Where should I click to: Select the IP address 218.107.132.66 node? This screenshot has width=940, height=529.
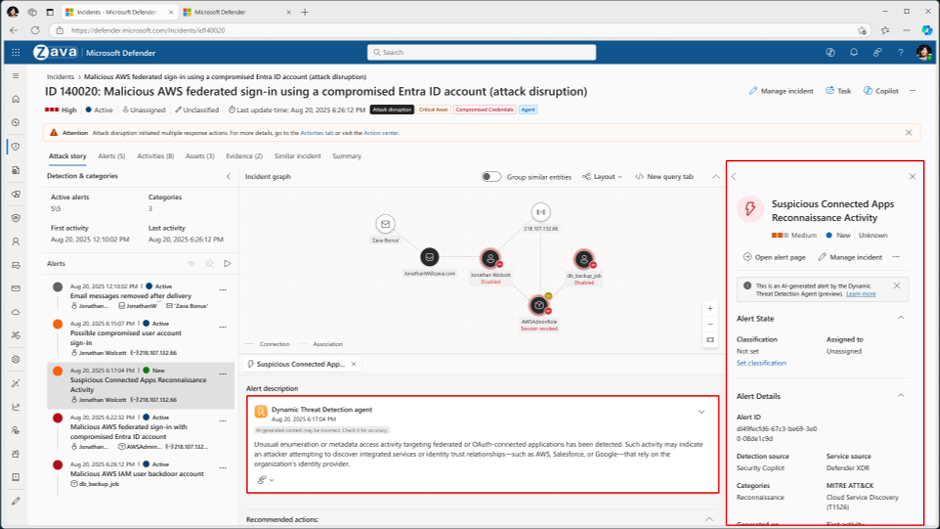[541, 212]
